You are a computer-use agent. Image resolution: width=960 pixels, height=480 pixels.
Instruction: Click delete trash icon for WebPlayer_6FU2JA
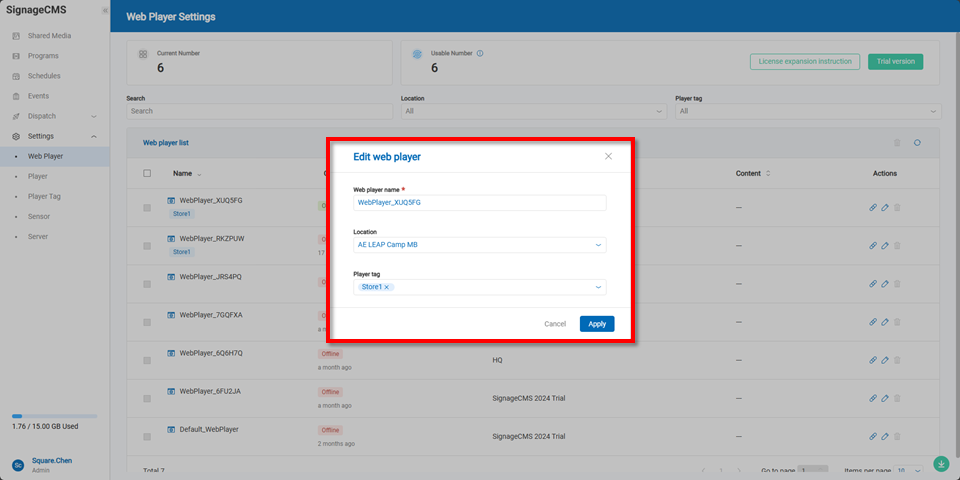click(897, 398)
